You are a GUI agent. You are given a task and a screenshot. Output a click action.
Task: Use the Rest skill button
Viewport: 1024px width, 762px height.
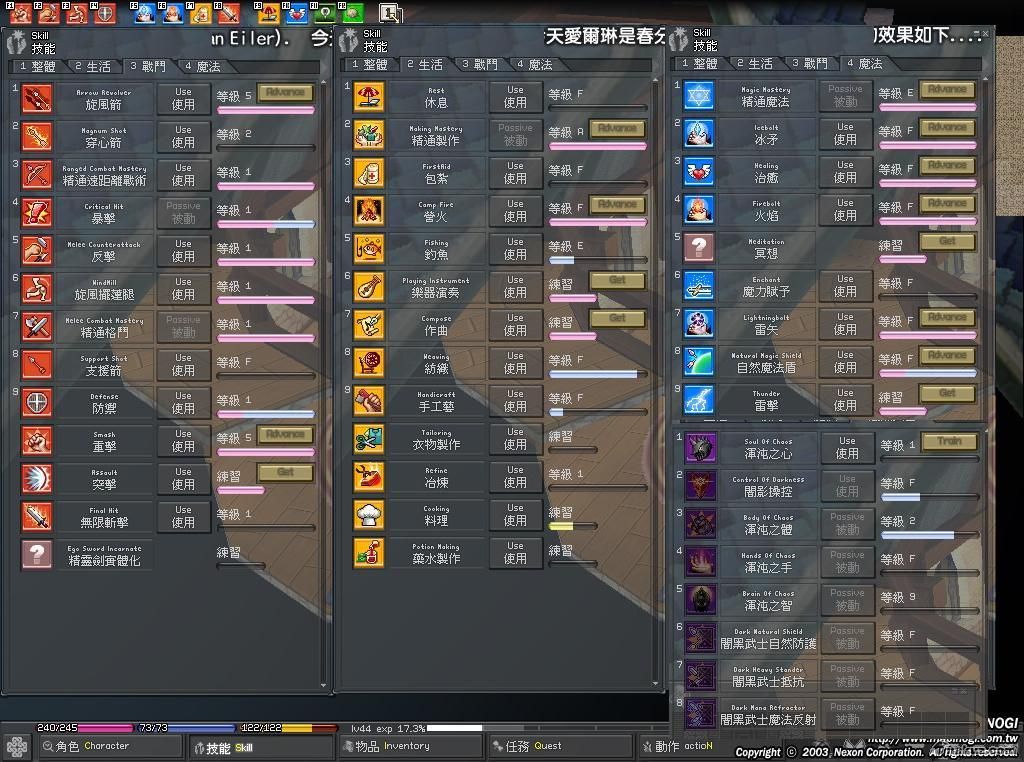point(515,97)
